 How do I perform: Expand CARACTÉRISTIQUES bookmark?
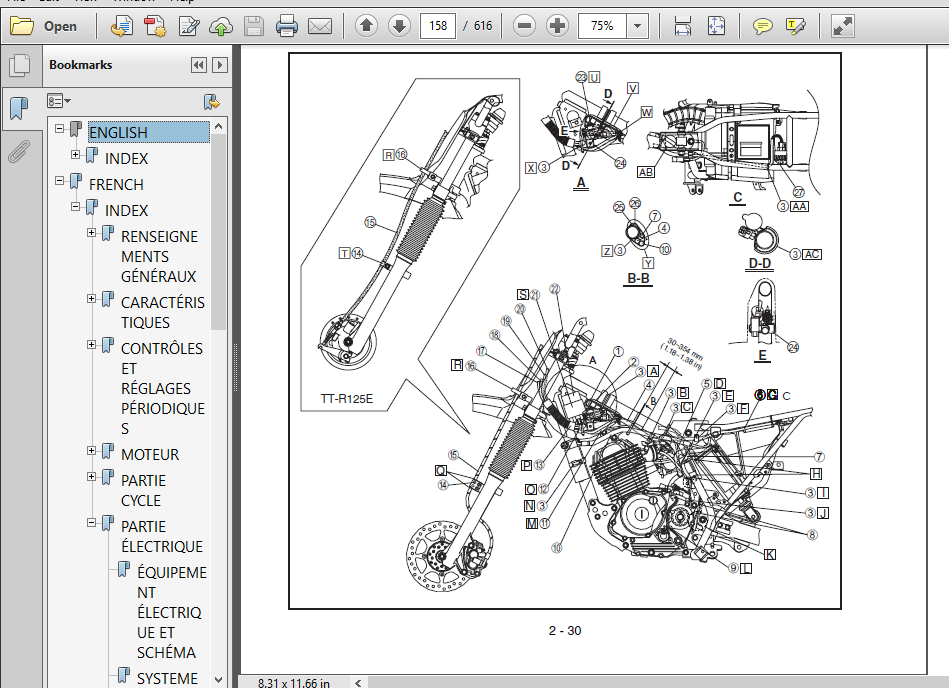click(91, 298)
